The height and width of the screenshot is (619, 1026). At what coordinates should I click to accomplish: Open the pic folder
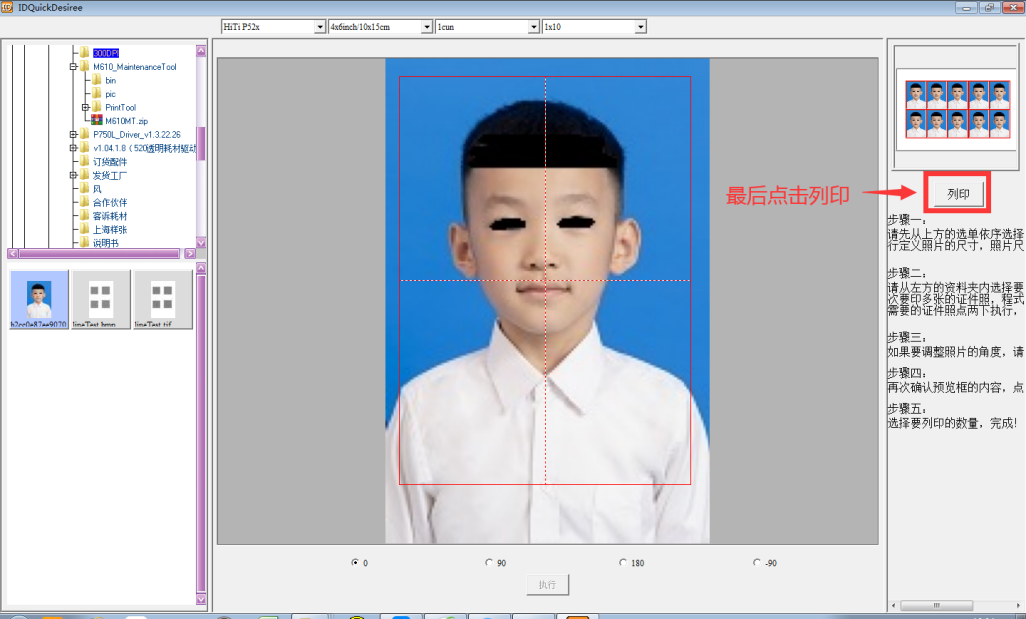coord(110,94)
